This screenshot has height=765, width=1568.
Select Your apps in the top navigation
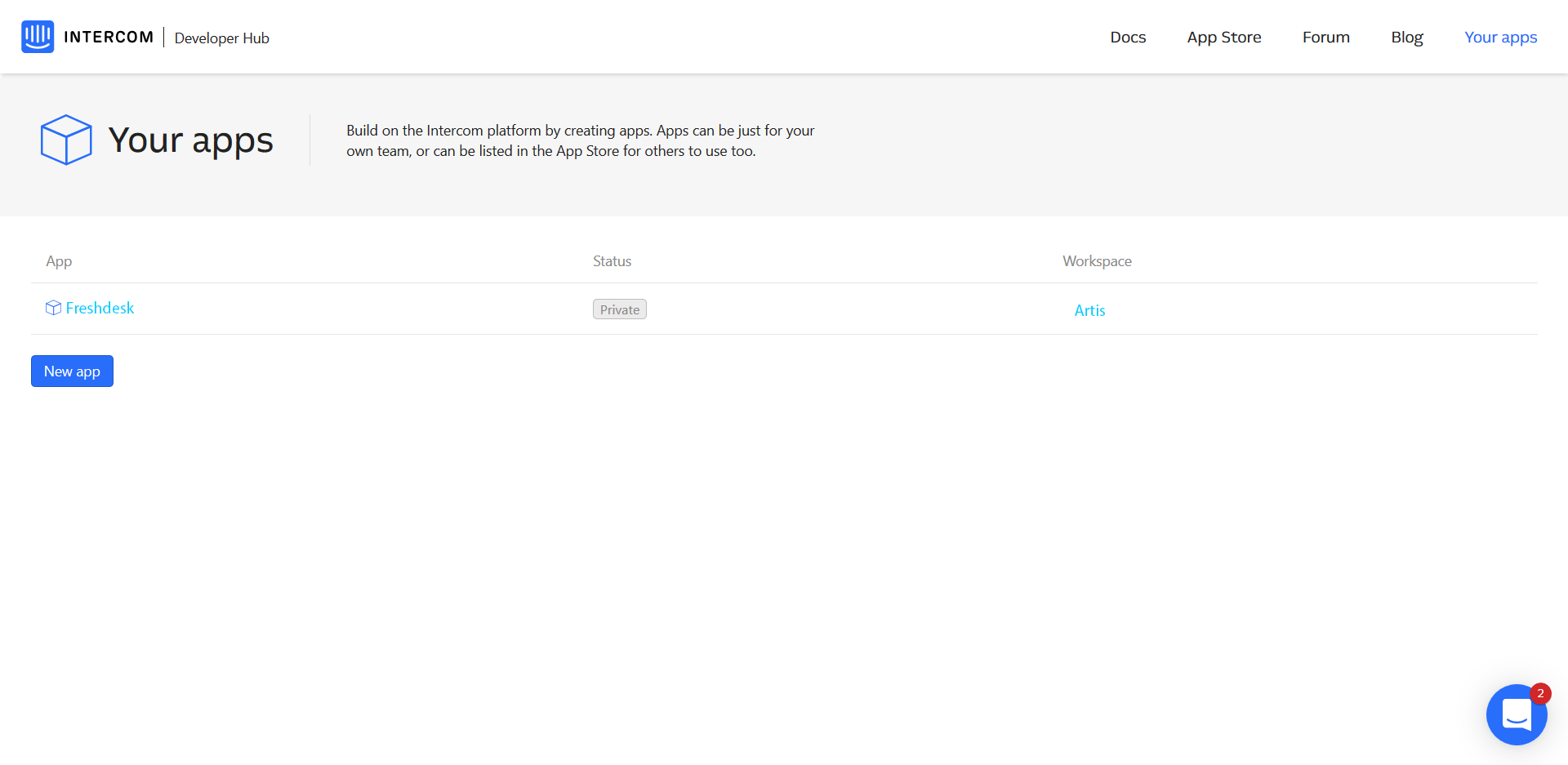pos(1500,38)
